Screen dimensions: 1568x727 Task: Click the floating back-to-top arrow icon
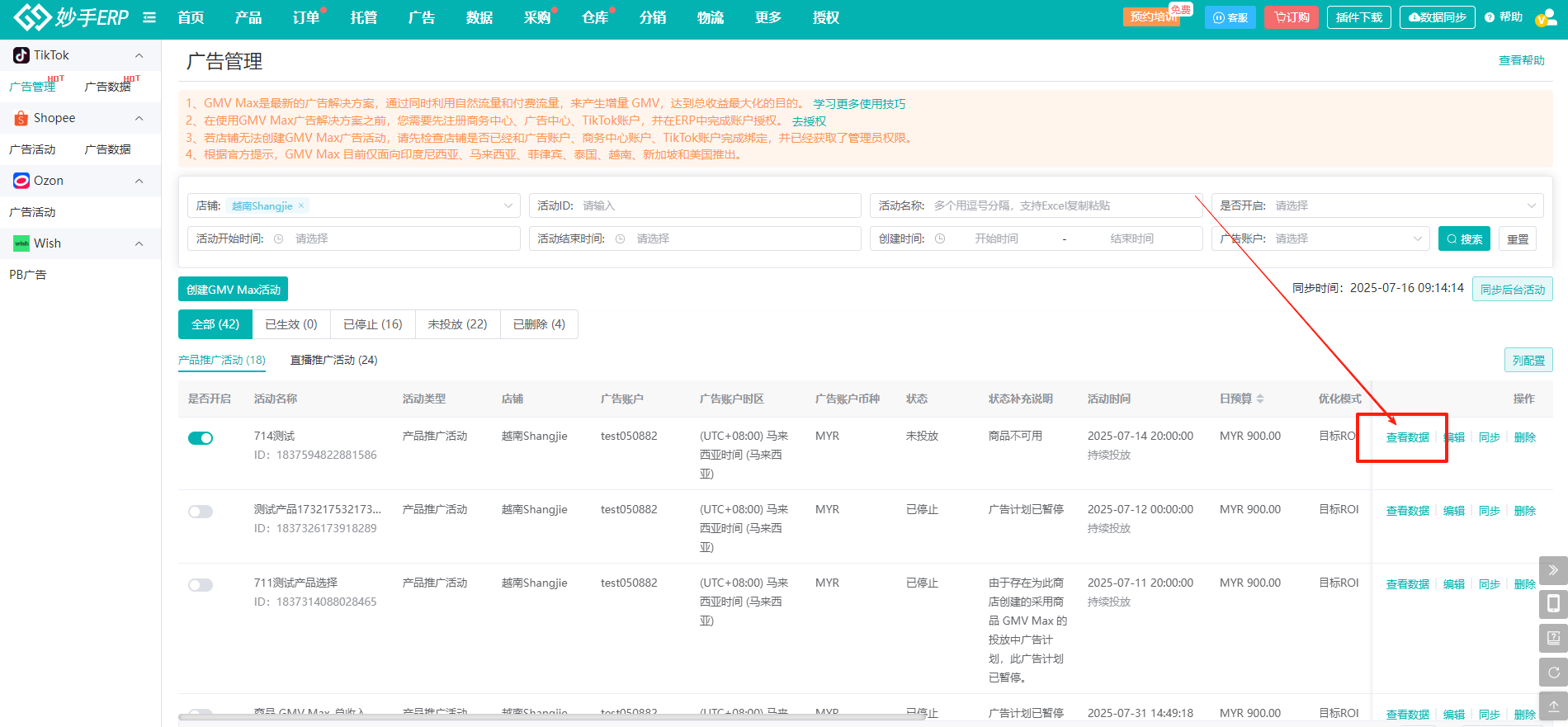(1553, 706)
